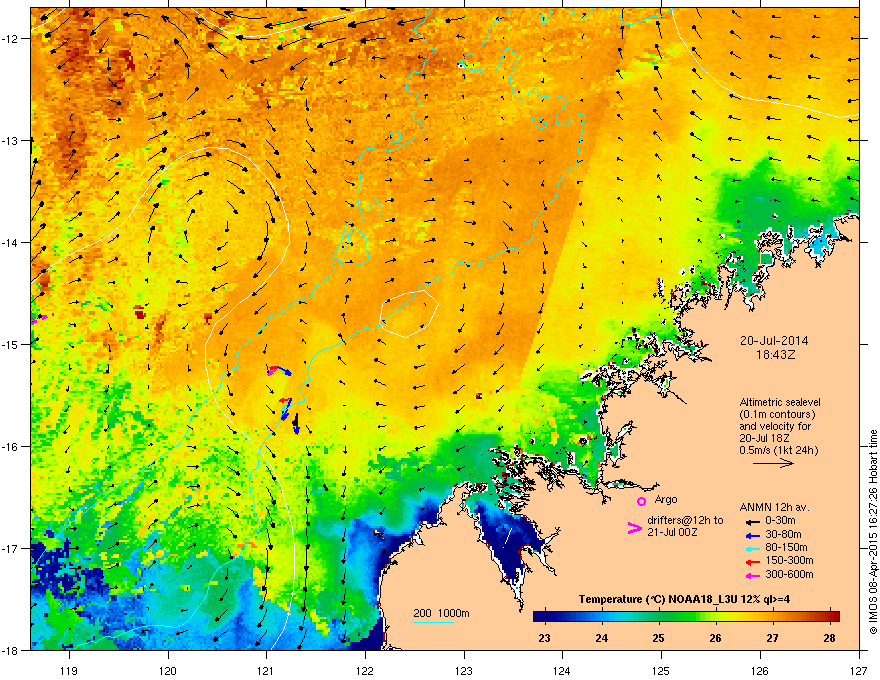
Task: Select the blue 30-80m ANMN legend arrow
Action: point(753,535)
